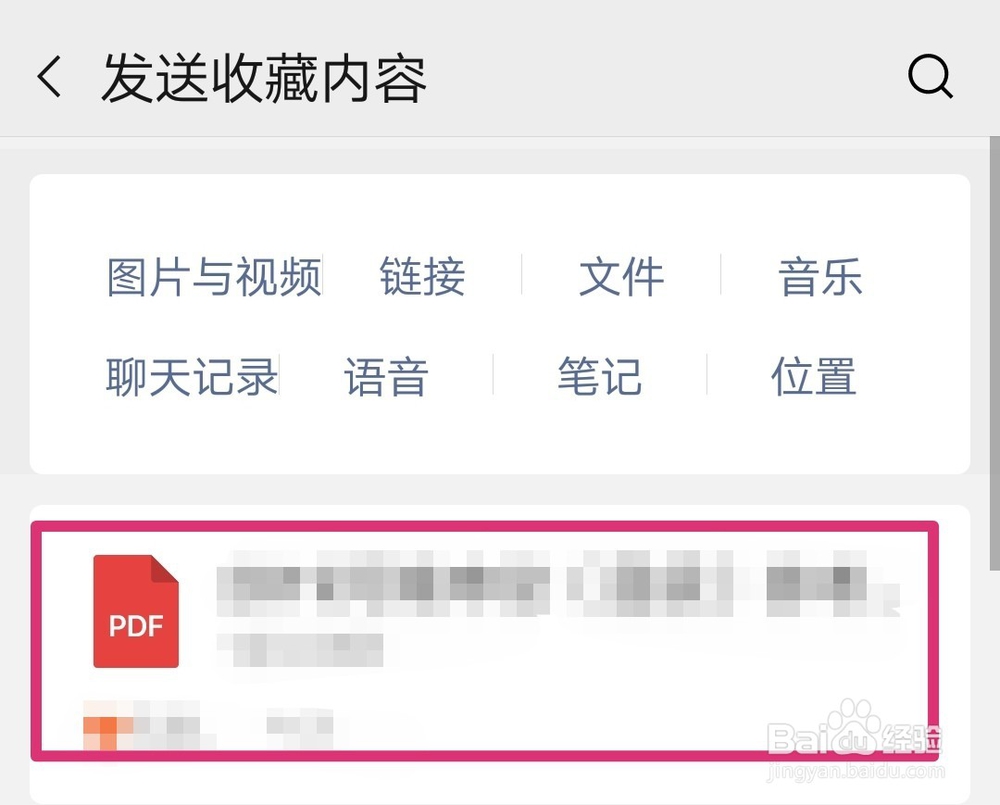Select the 聊天记录 category

click(x=192, y=376)
